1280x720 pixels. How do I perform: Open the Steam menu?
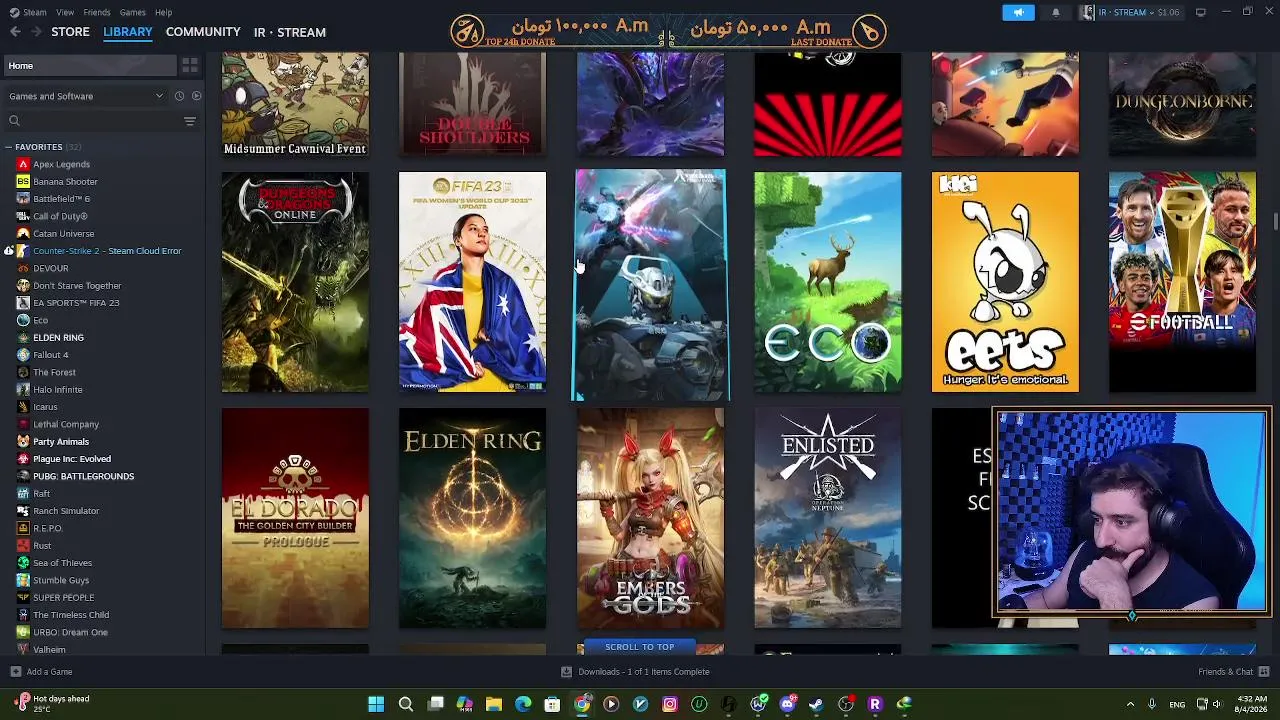coord(35,12)
